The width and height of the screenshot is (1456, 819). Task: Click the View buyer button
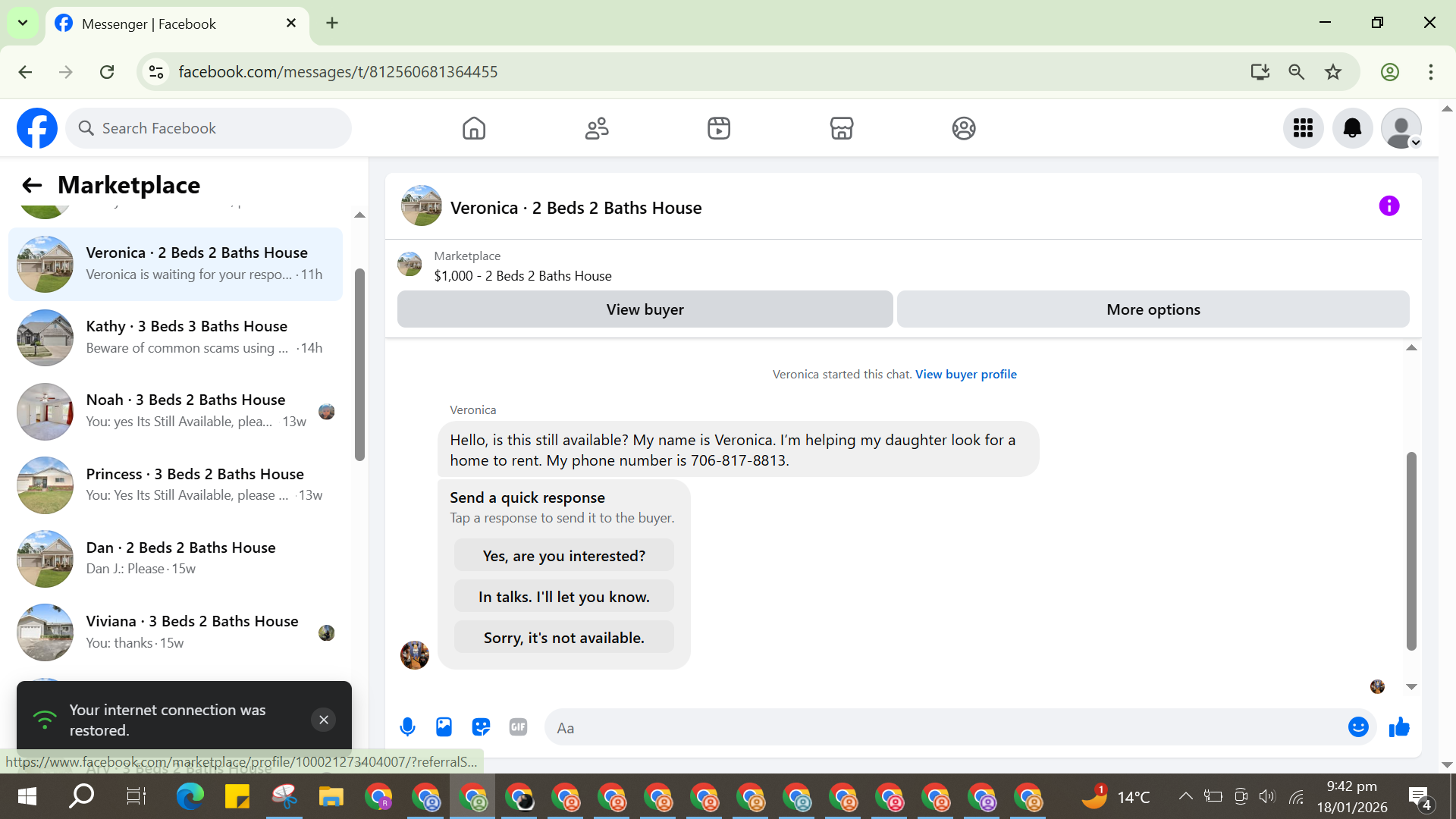pyautogui.click(x=645, y=309)
